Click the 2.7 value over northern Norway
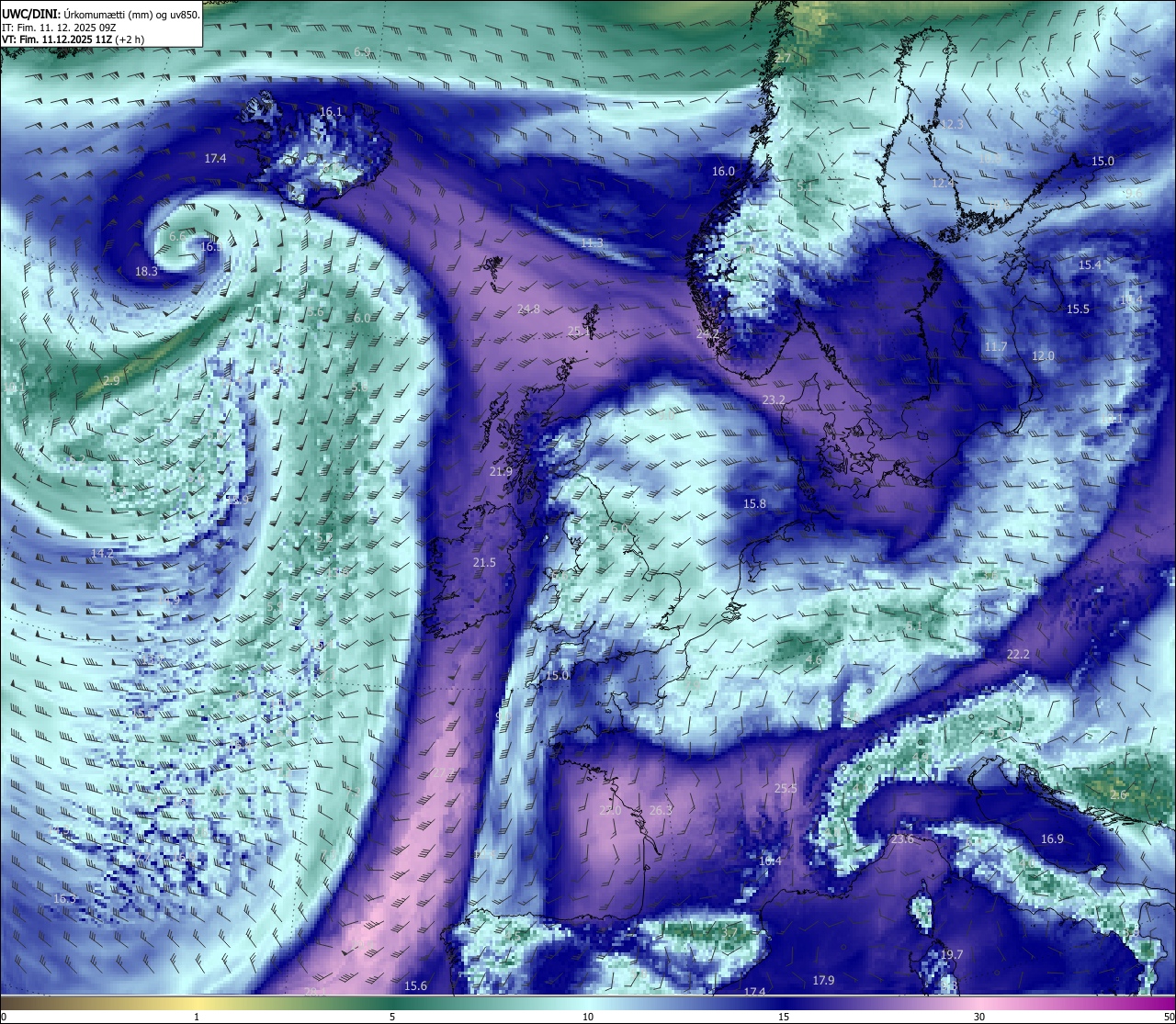Viewport: 1176px width, 1024px height. (x=783, y=58)
